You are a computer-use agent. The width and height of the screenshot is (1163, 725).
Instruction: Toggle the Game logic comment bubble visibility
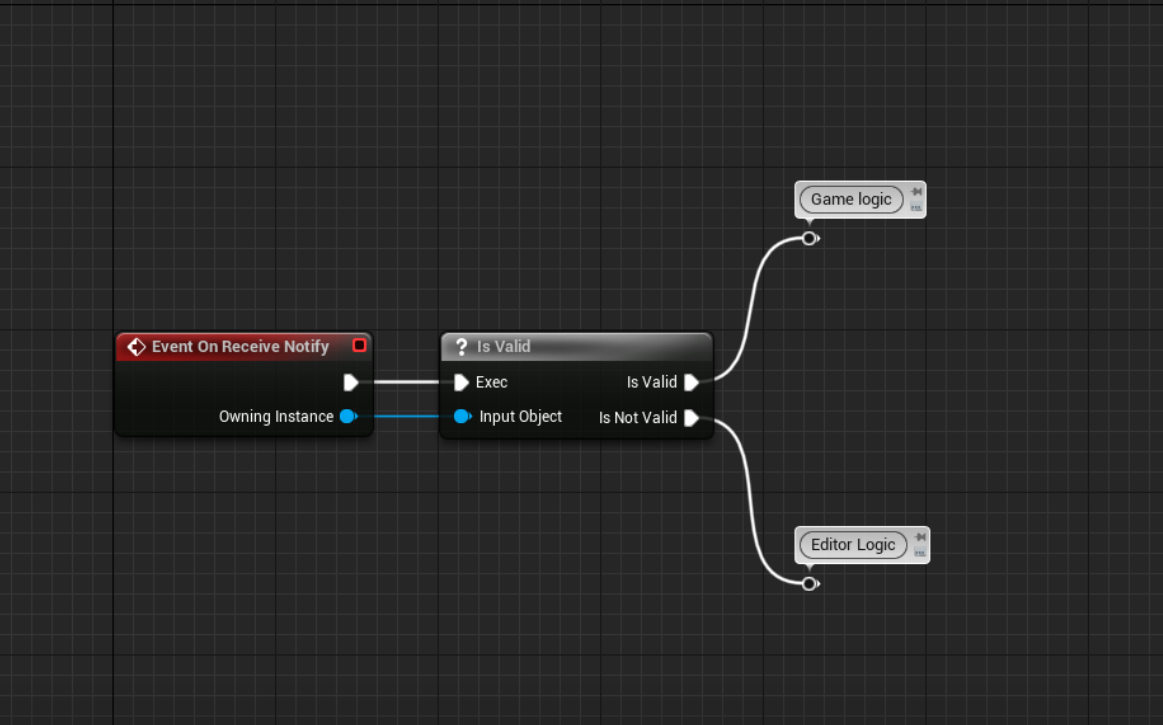(x=917, y=208)
